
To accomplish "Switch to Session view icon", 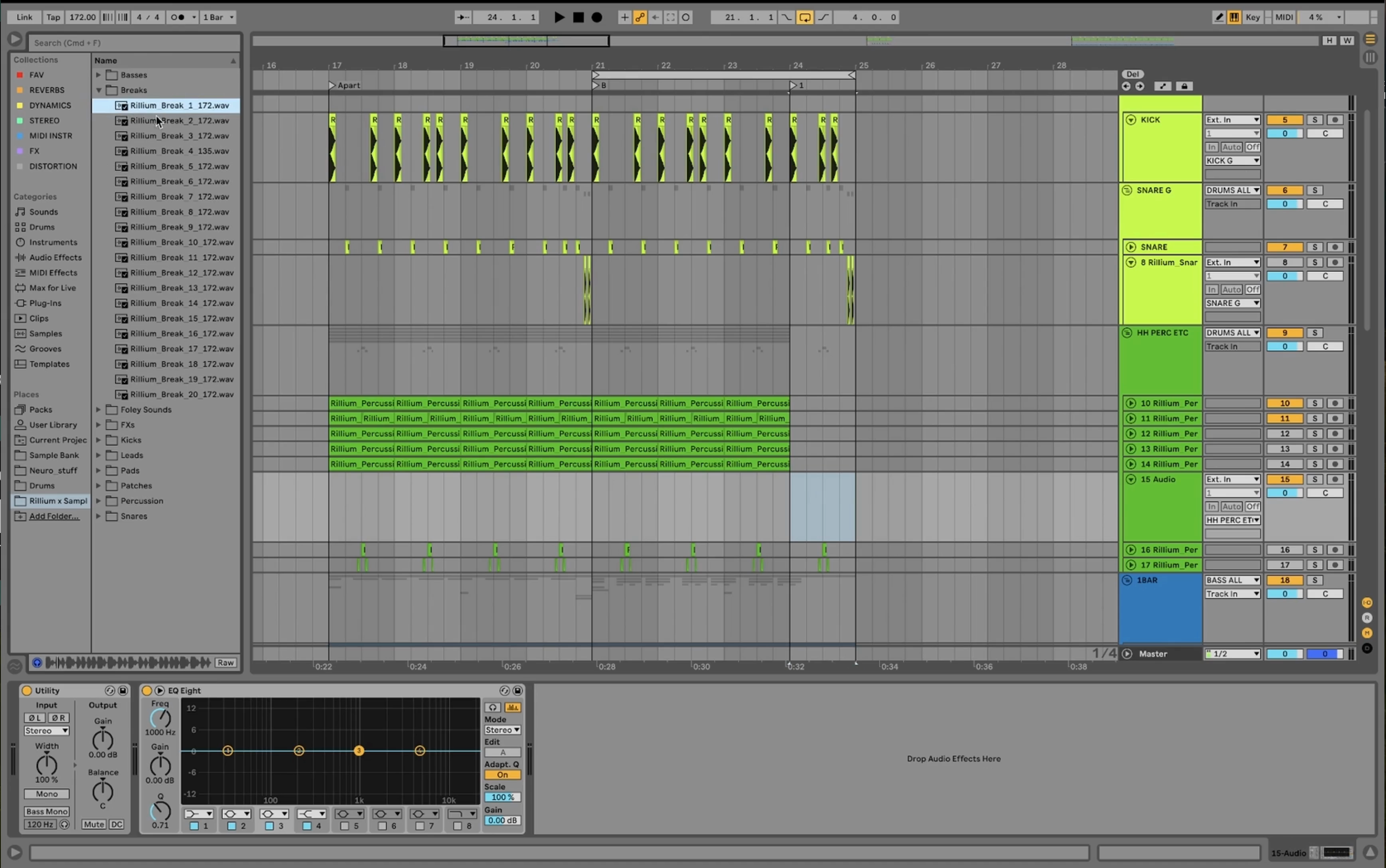I will click(1370, 57).
